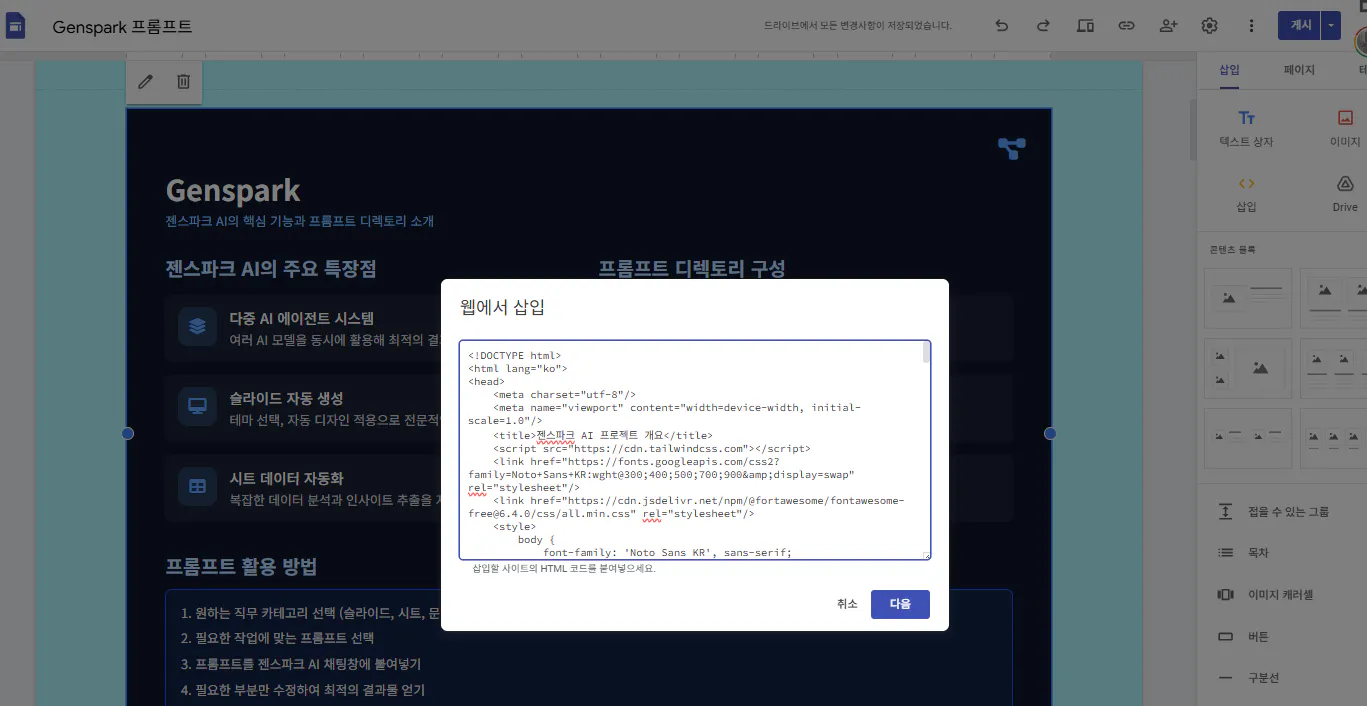1367x706 pixels.
Task: Expand the publish dropdown arrow
Action: (x=1331, y=26)
